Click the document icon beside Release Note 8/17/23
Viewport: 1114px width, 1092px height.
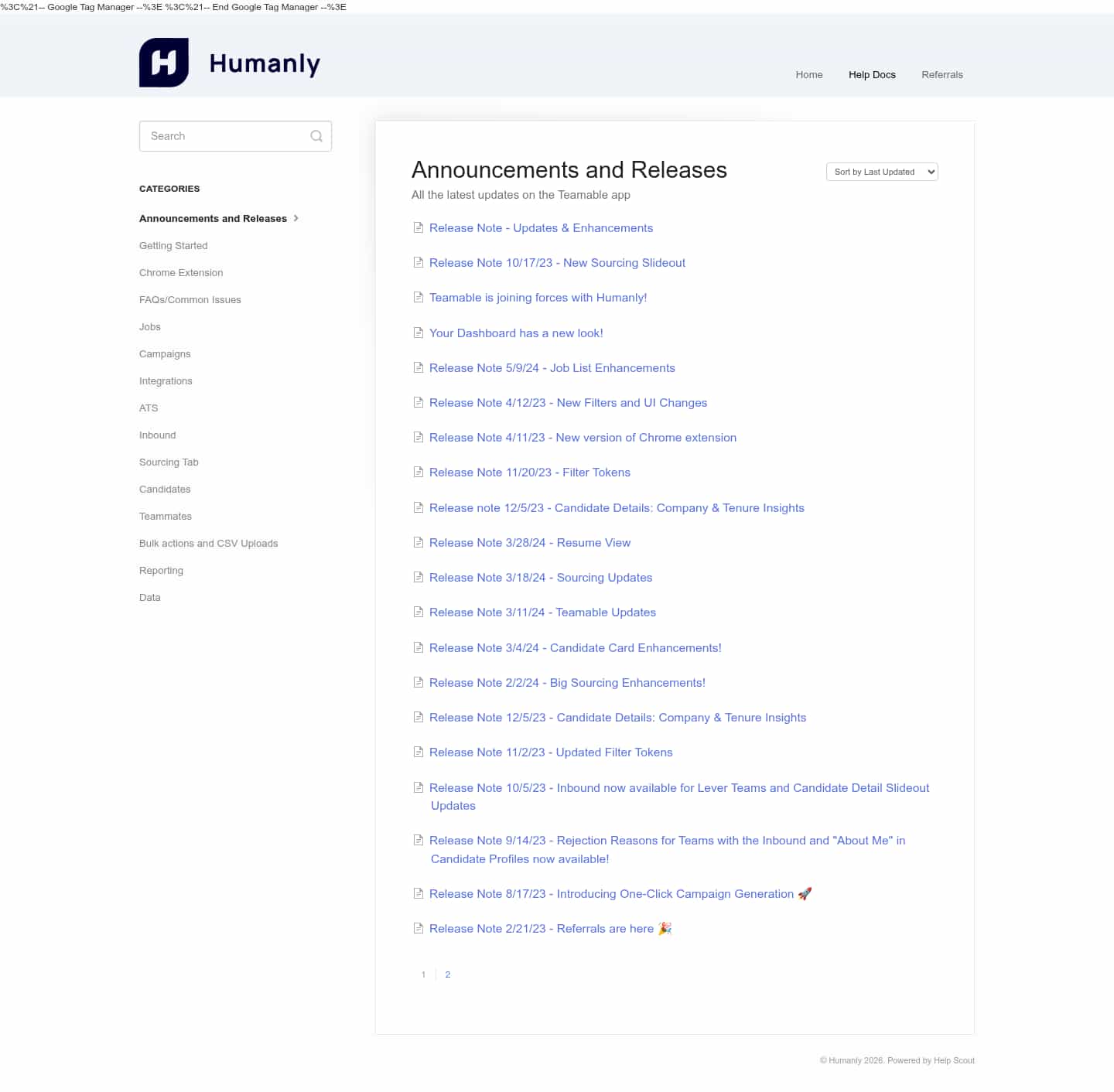[x=419, y=893]
